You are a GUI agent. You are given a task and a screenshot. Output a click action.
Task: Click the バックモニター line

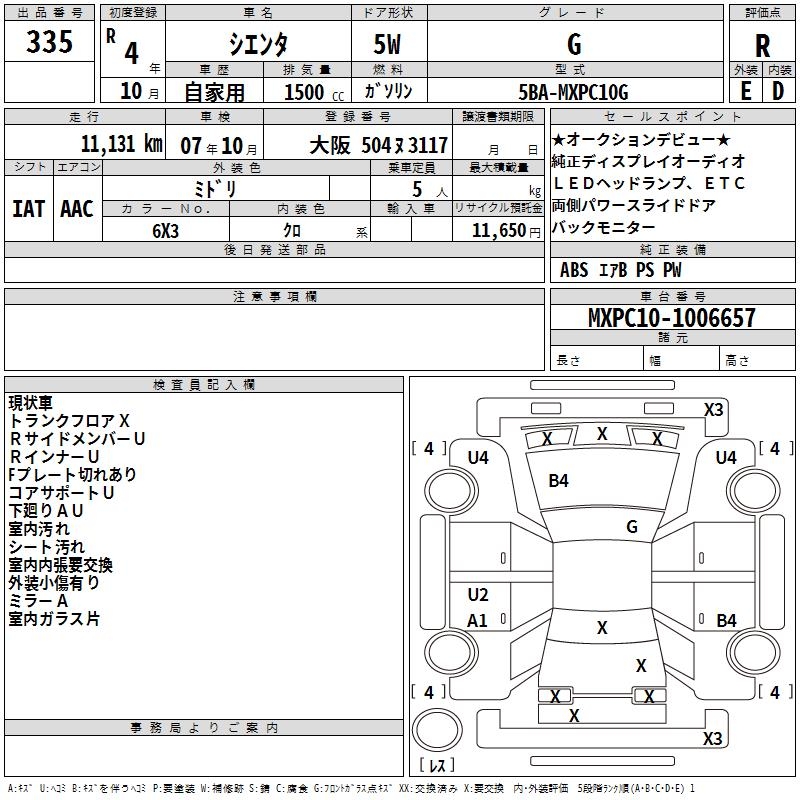click(x=604, y=227)
